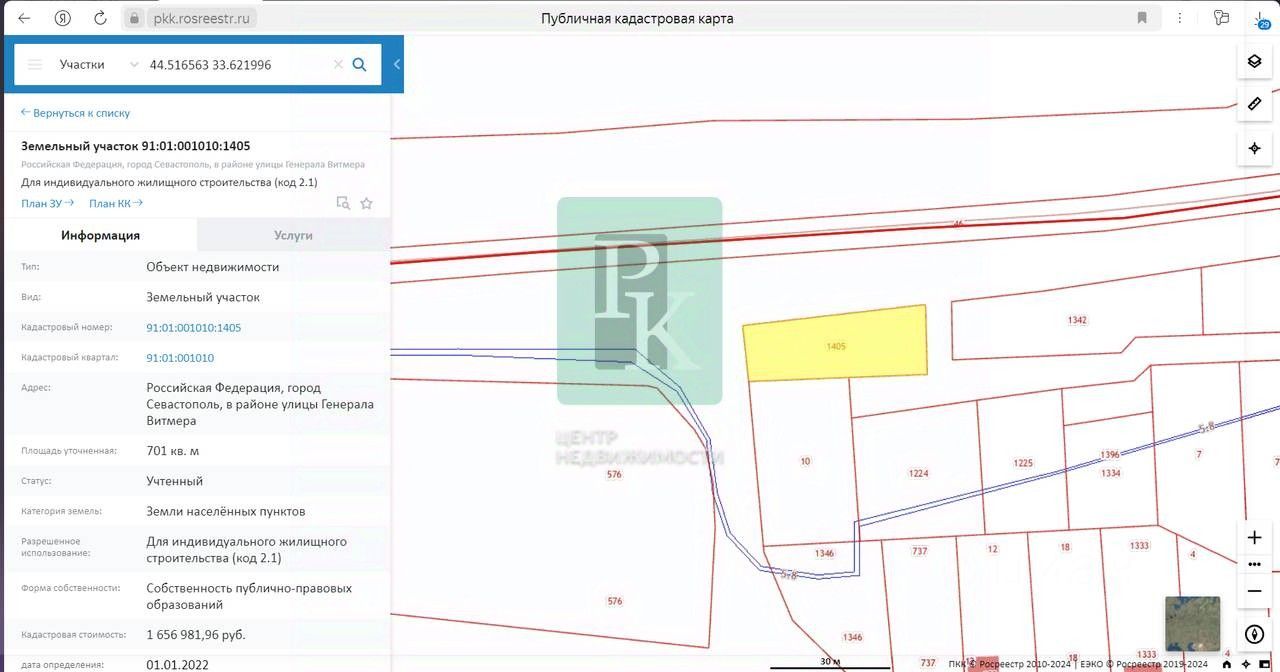The image size is (1280, 672).
Task: Zoom in with the plus button
Action: (x=1254, y=537)
